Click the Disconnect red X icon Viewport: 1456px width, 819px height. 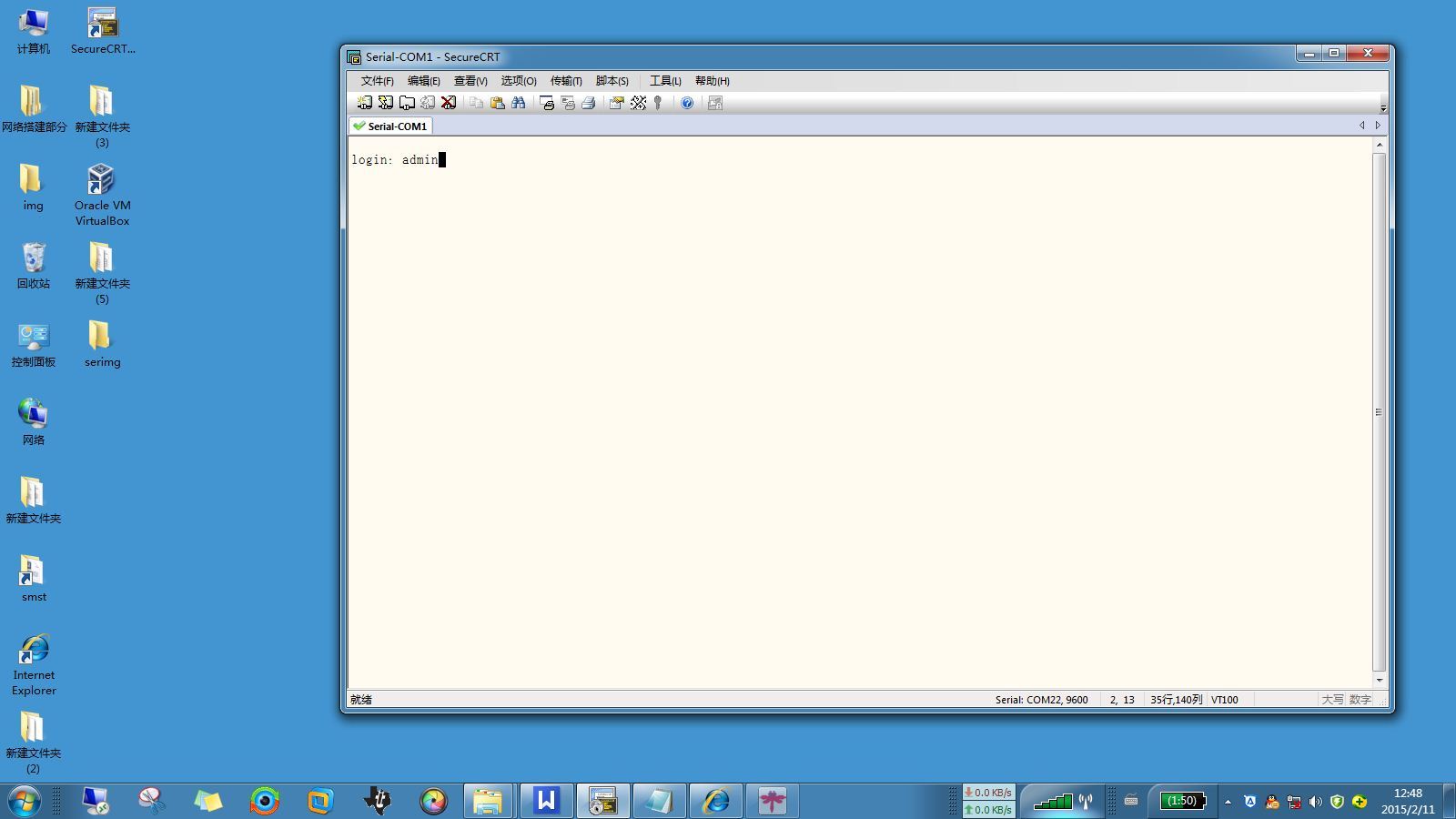tap(449, 103)
